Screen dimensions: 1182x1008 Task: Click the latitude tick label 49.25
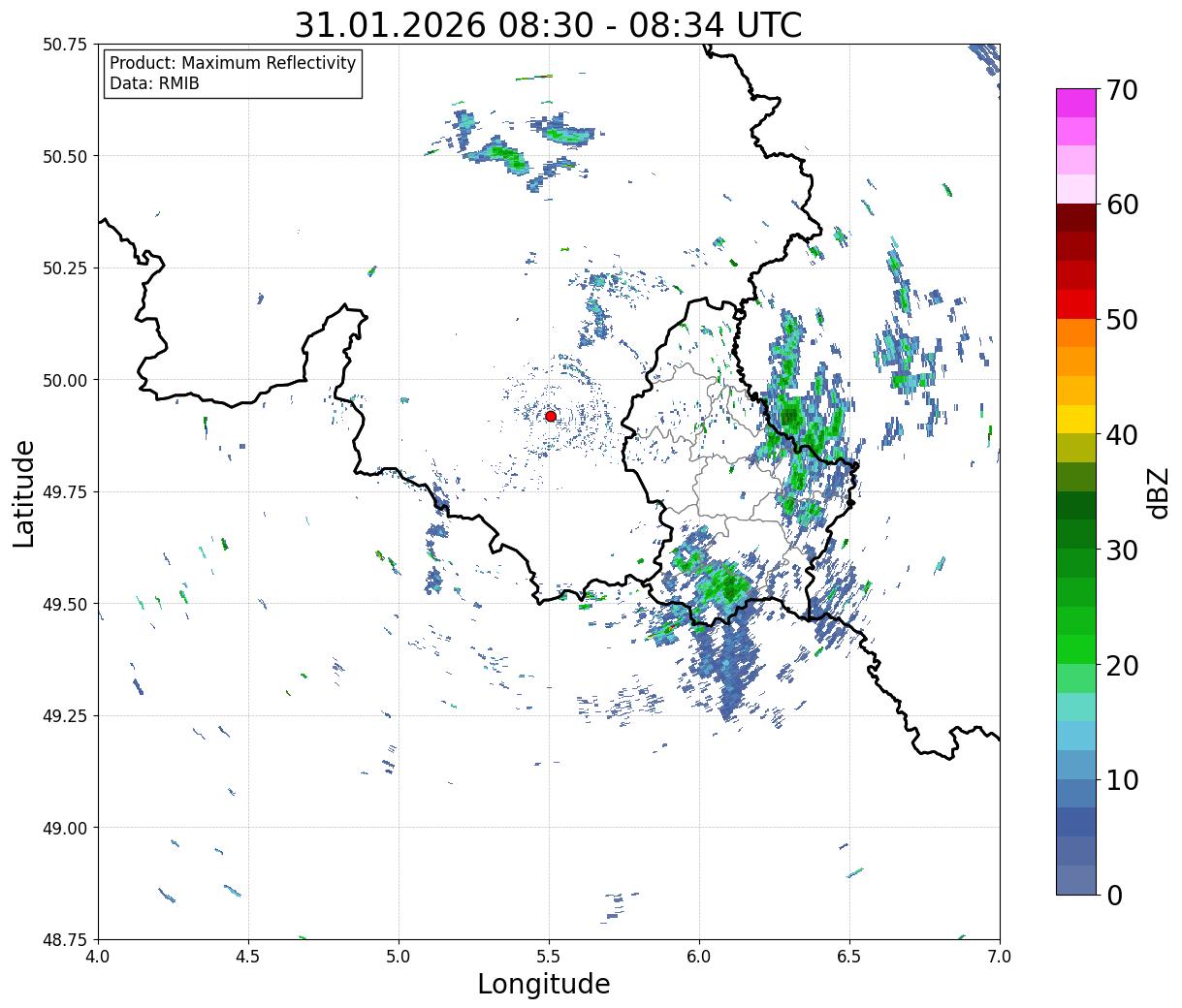[x=64, y=716]
